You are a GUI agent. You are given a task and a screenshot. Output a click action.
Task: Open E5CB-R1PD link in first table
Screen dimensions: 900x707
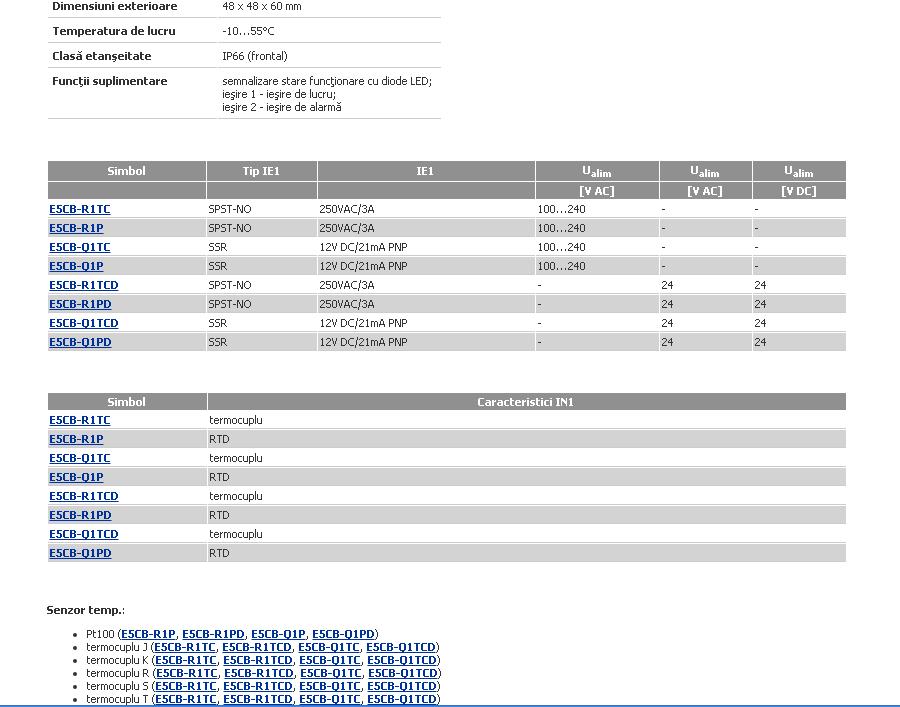coord(80,304)
